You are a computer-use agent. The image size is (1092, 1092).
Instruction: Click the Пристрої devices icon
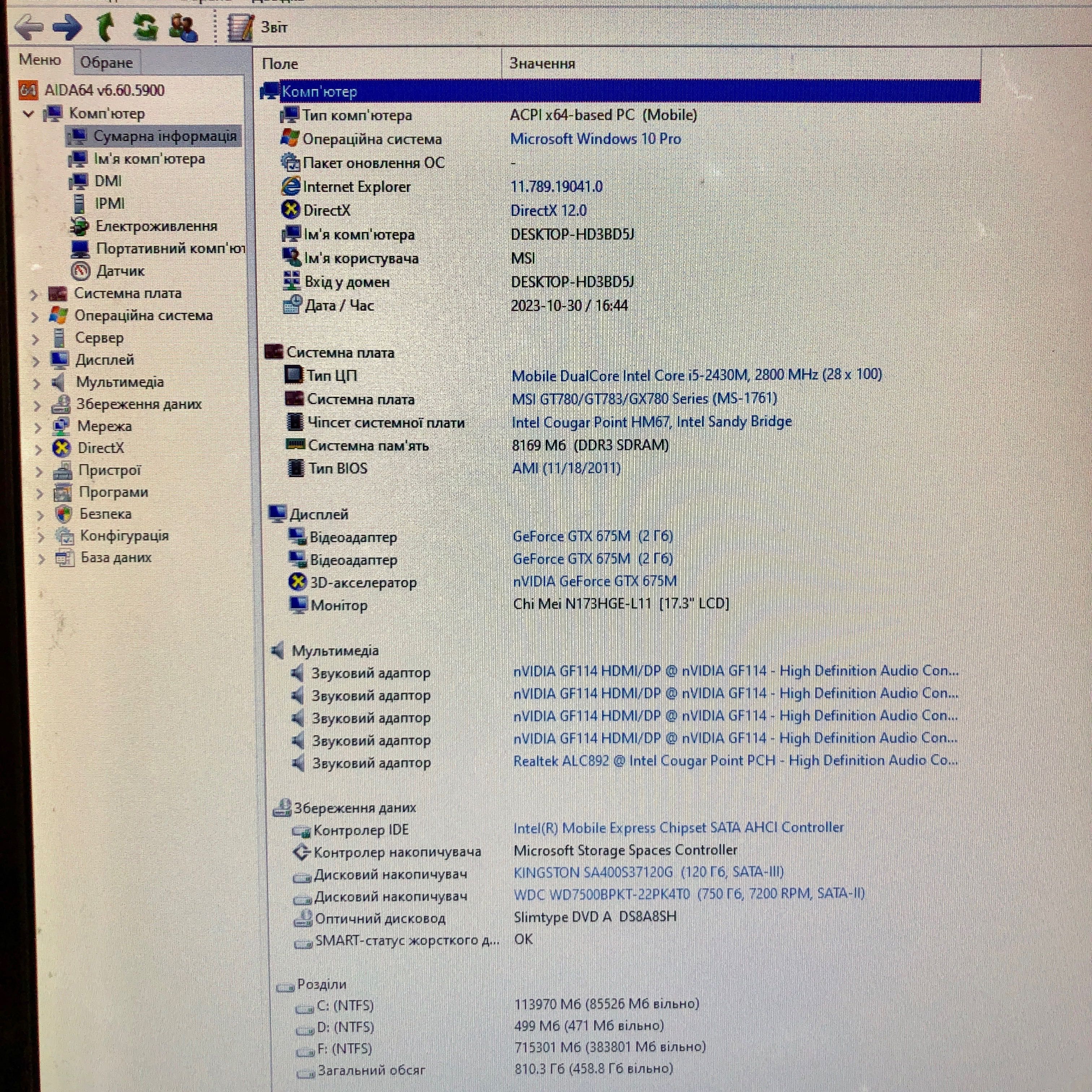point(63,470)
